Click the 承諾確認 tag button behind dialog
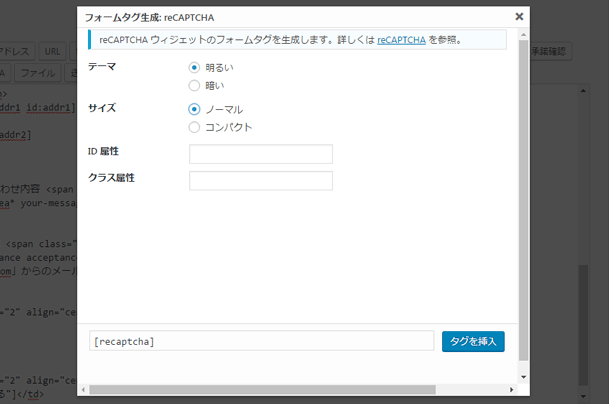 [x=551, y=51]
